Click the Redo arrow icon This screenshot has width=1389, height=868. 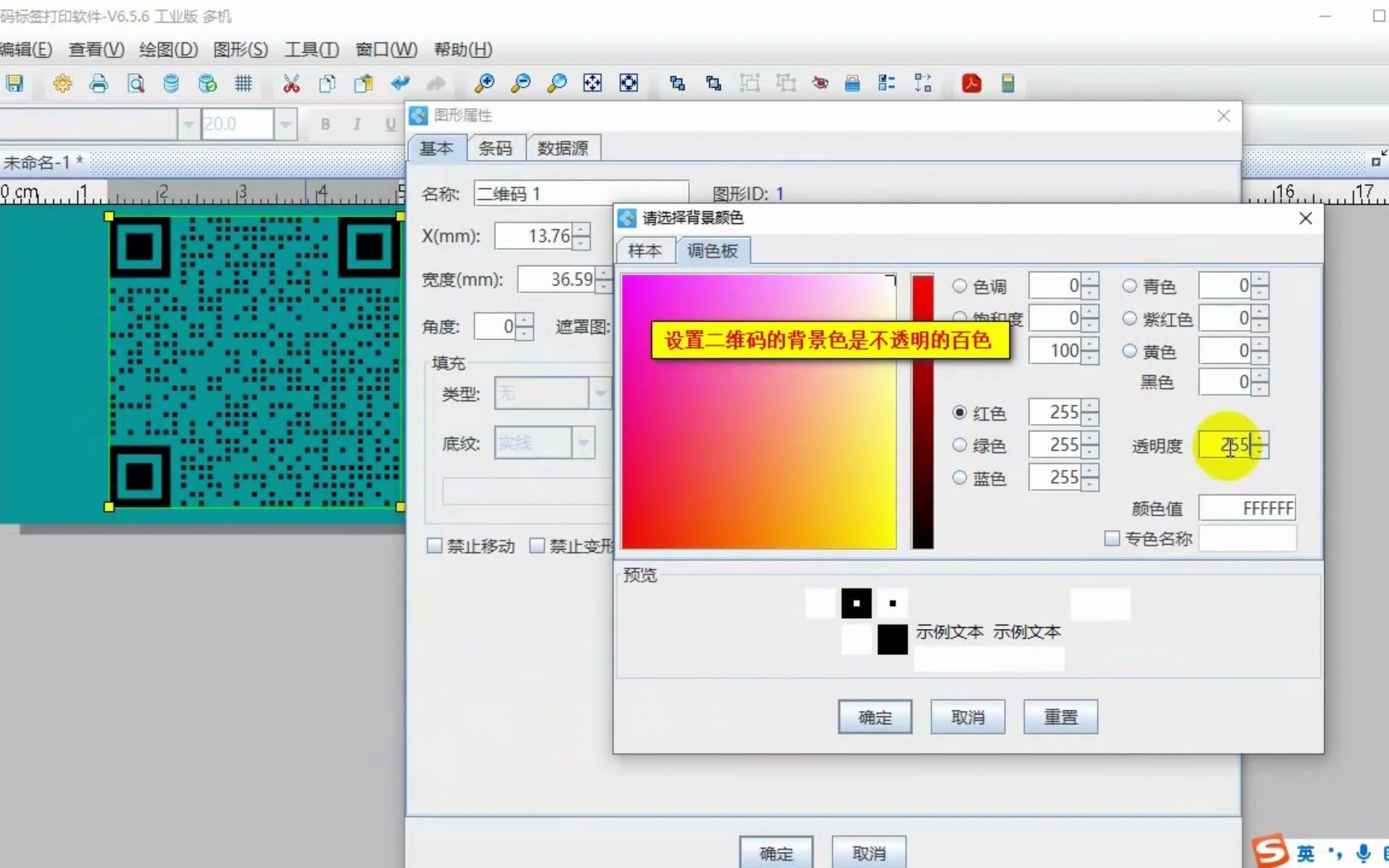tap(436, 83)
